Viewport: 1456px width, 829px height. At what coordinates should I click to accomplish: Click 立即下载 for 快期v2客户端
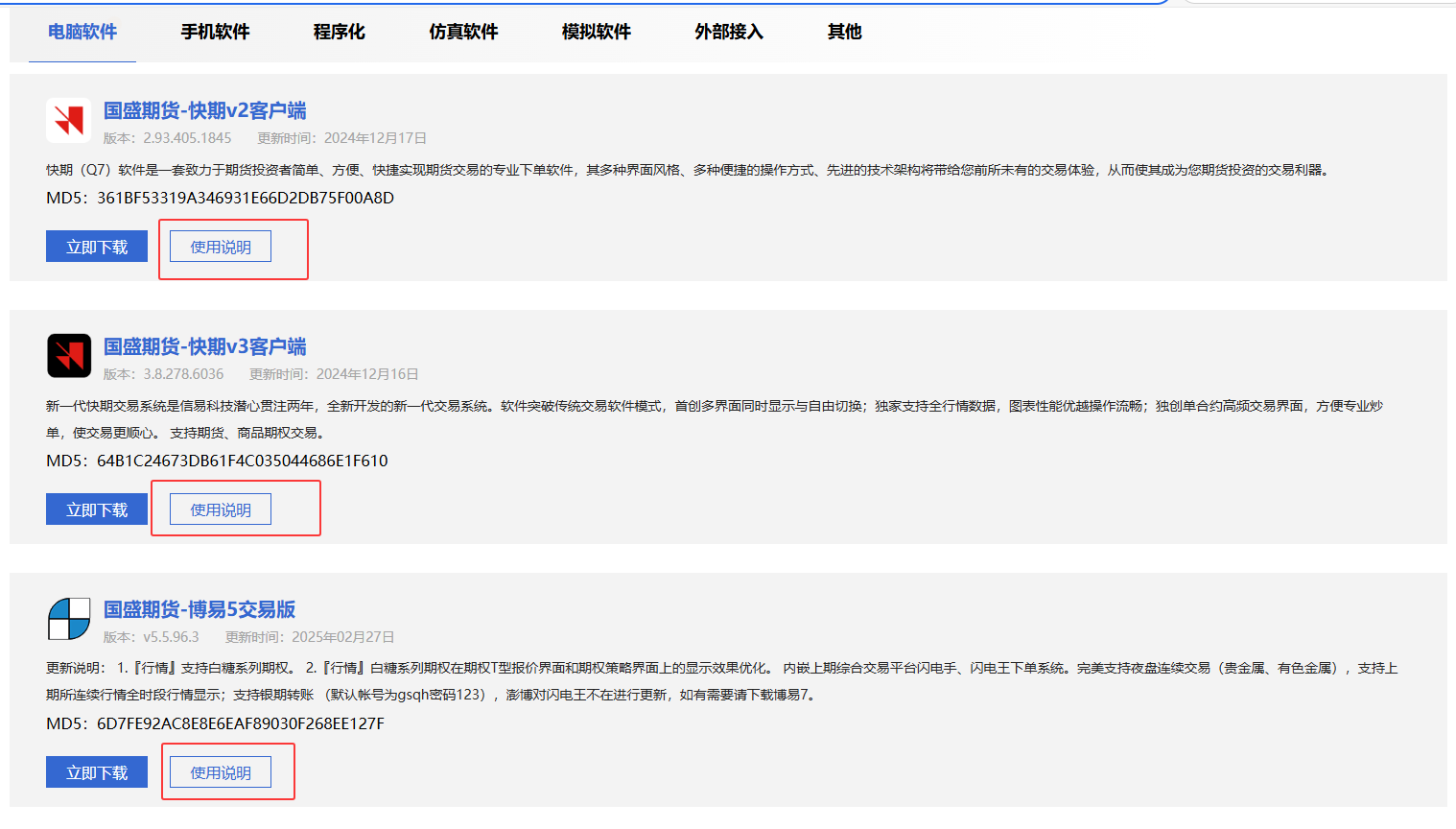pos(97,247)
